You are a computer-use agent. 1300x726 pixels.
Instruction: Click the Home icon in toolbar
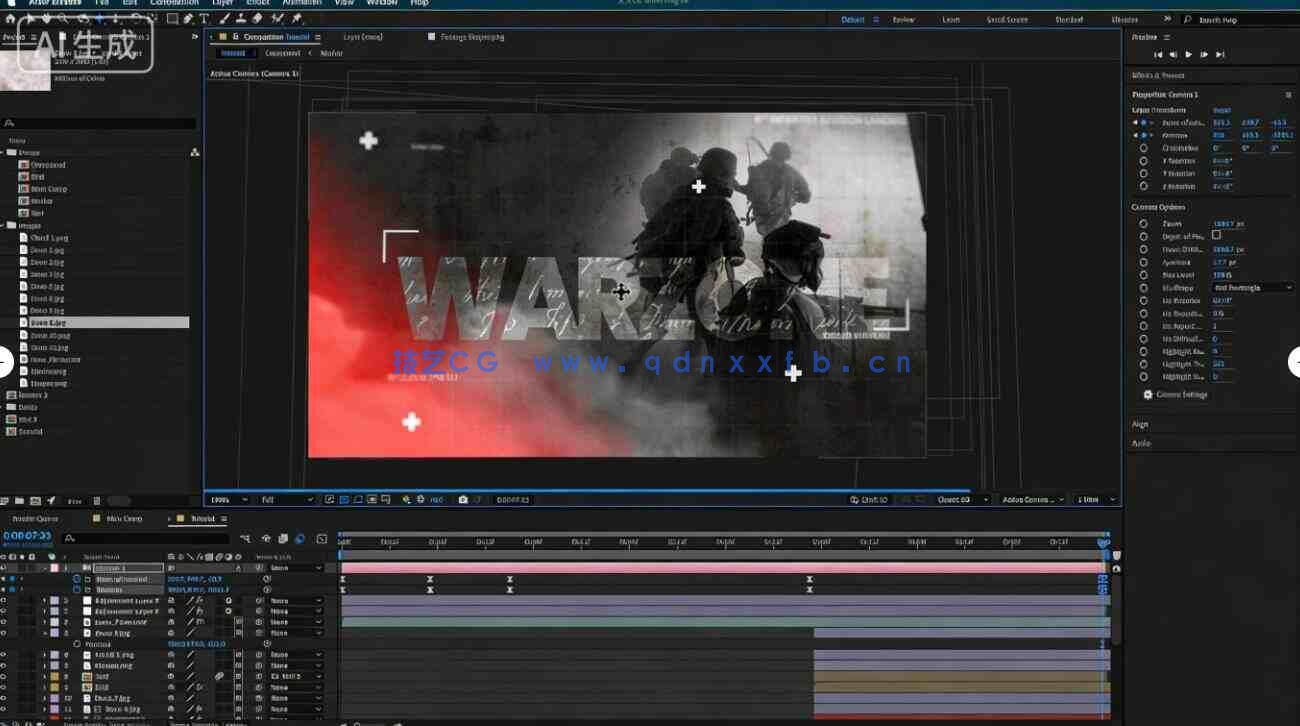(x=10, y=18)
